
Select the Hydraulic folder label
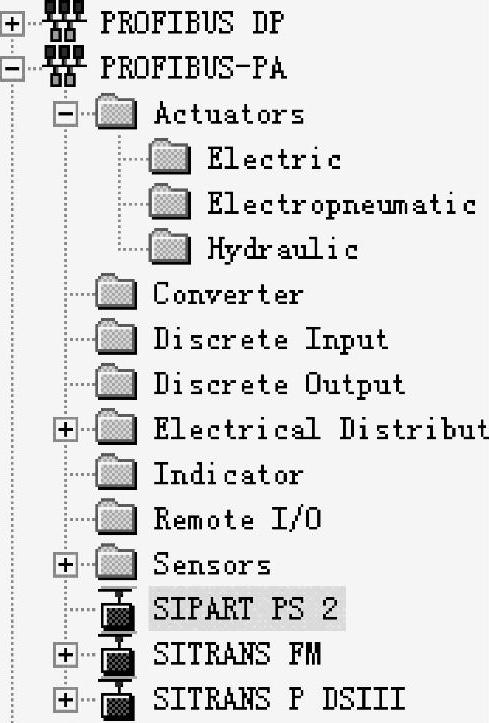[x=283, y=249]
